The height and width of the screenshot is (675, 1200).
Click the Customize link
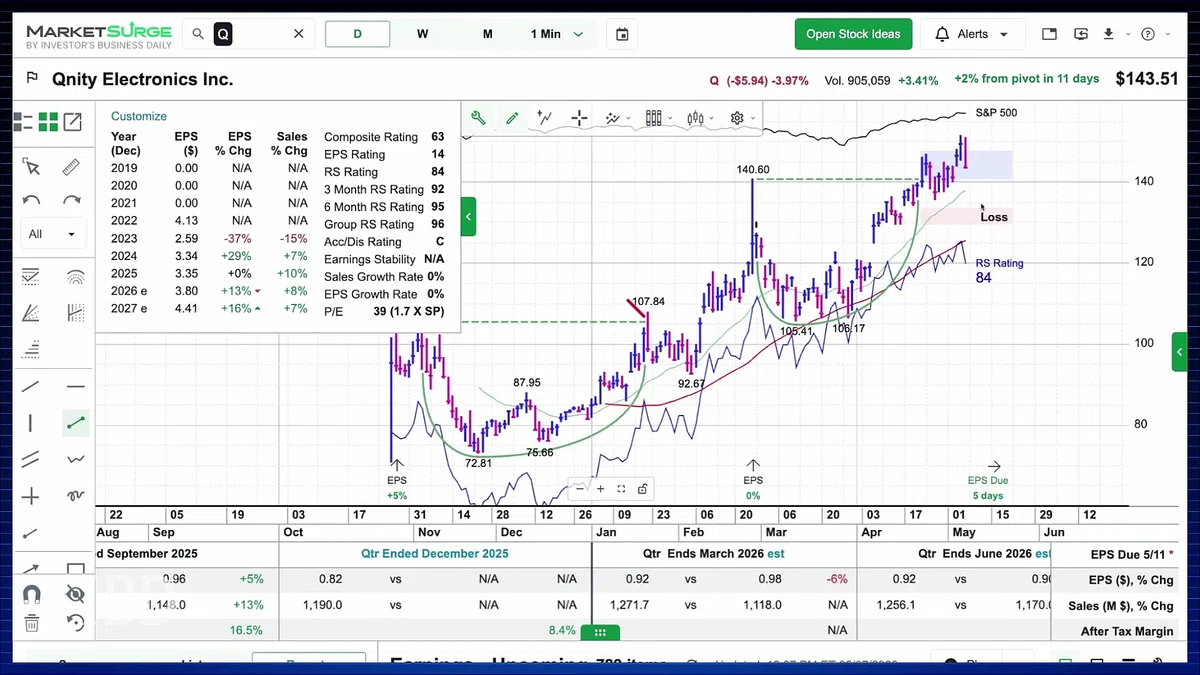(139, 116)
